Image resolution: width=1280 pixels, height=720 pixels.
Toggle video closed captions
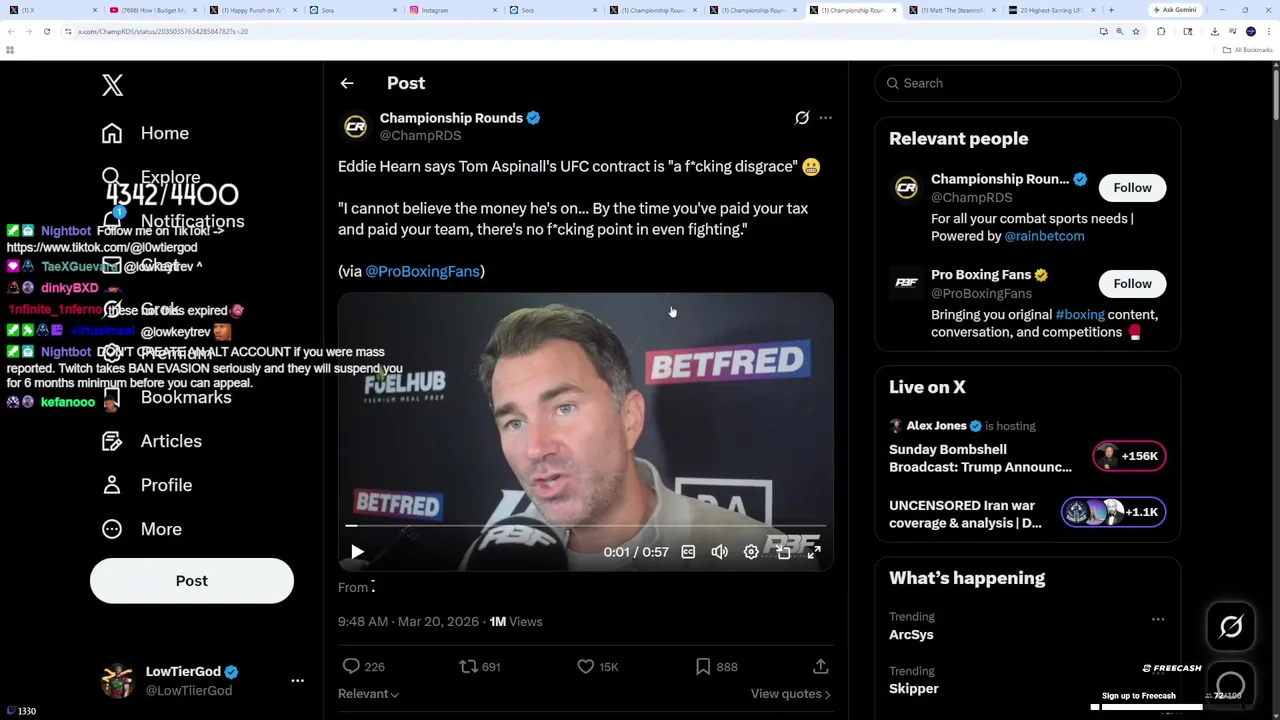click(688, 552)
